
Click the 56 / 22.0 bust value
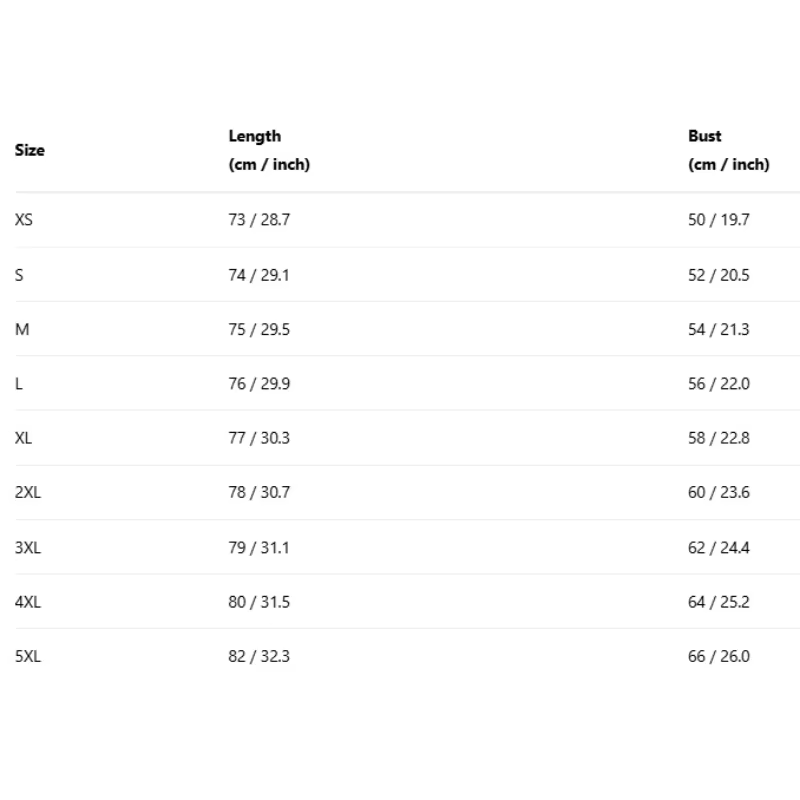[719, 384]
